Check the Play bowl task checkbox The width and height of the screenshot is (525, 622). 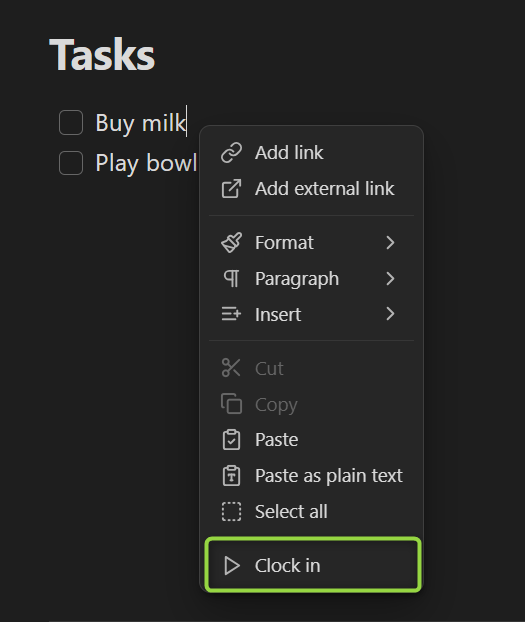71,163
